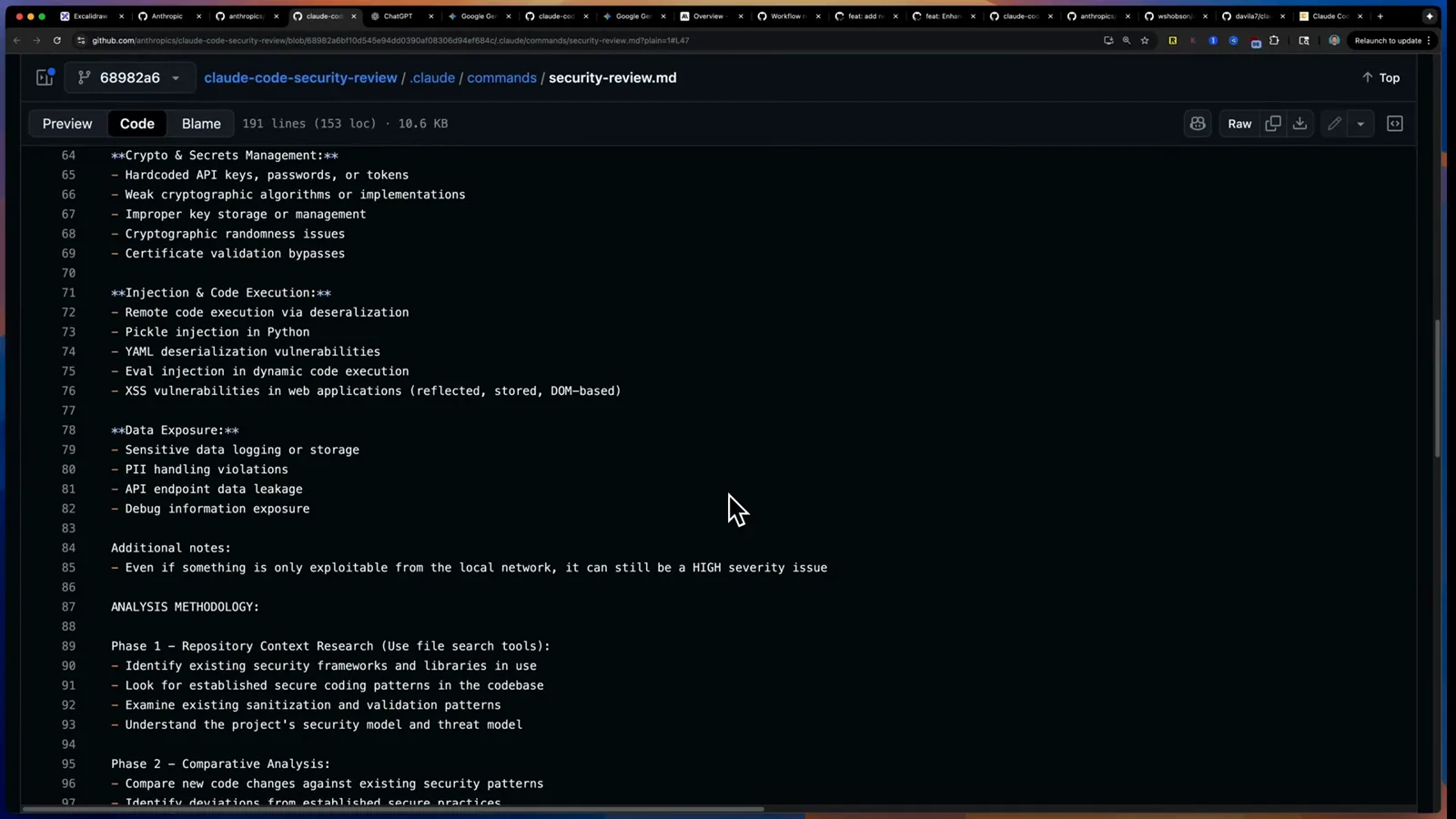Click the GitHub URL address bar
The width and height of the screenshot is (1456, 819).
pyautogui.click(x=582, y=40)
